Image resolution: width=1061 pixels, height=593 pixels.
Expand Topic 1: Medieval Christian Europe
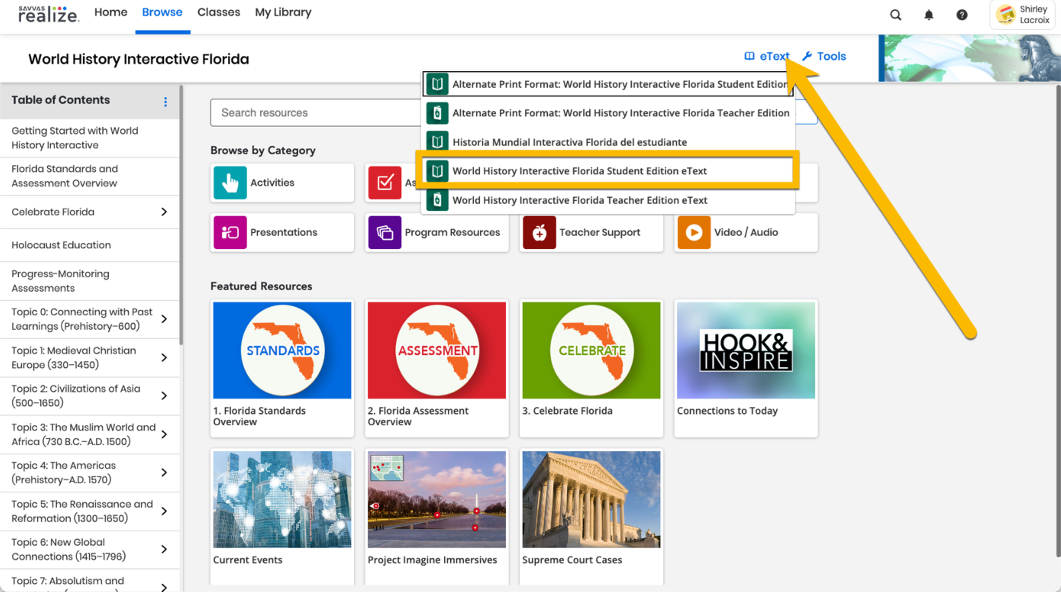click(x=164, y=358)
